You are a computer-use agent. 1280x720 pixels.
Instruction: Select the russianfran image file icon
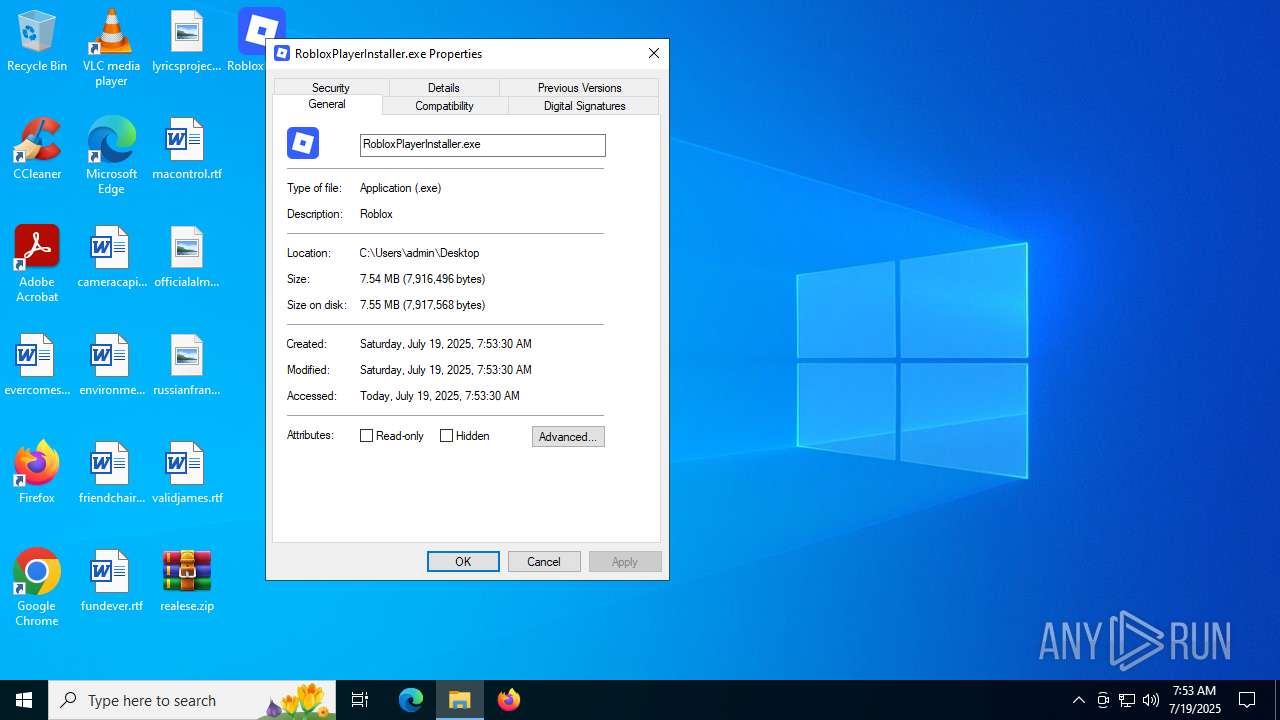click(x=186, y=365)
